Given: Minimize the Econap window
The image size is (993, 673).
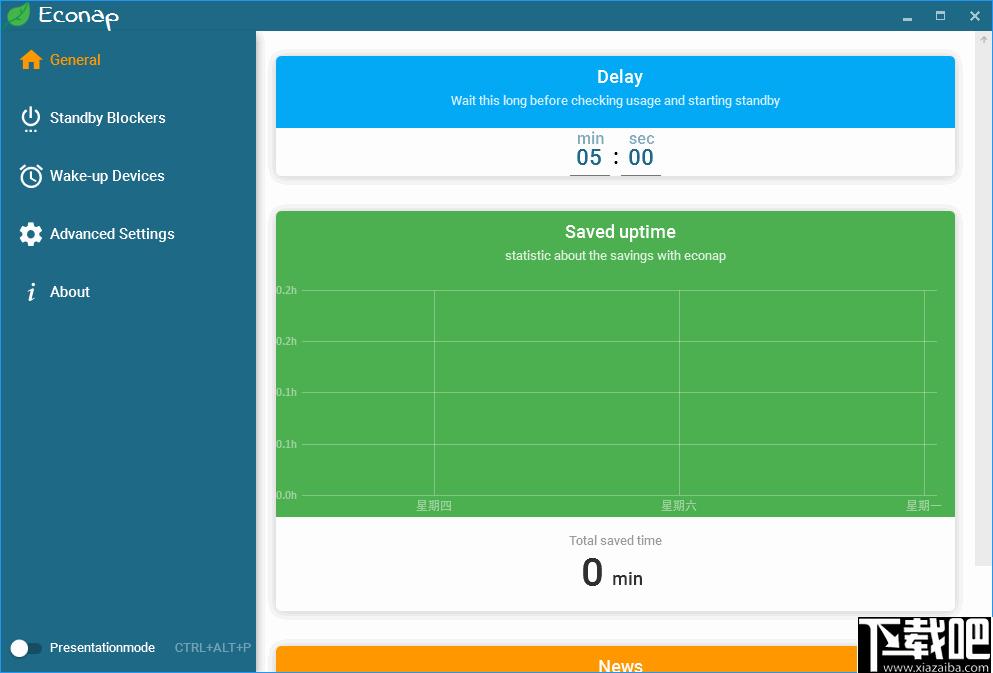Looking at the screenshot, I should (906, 16).
